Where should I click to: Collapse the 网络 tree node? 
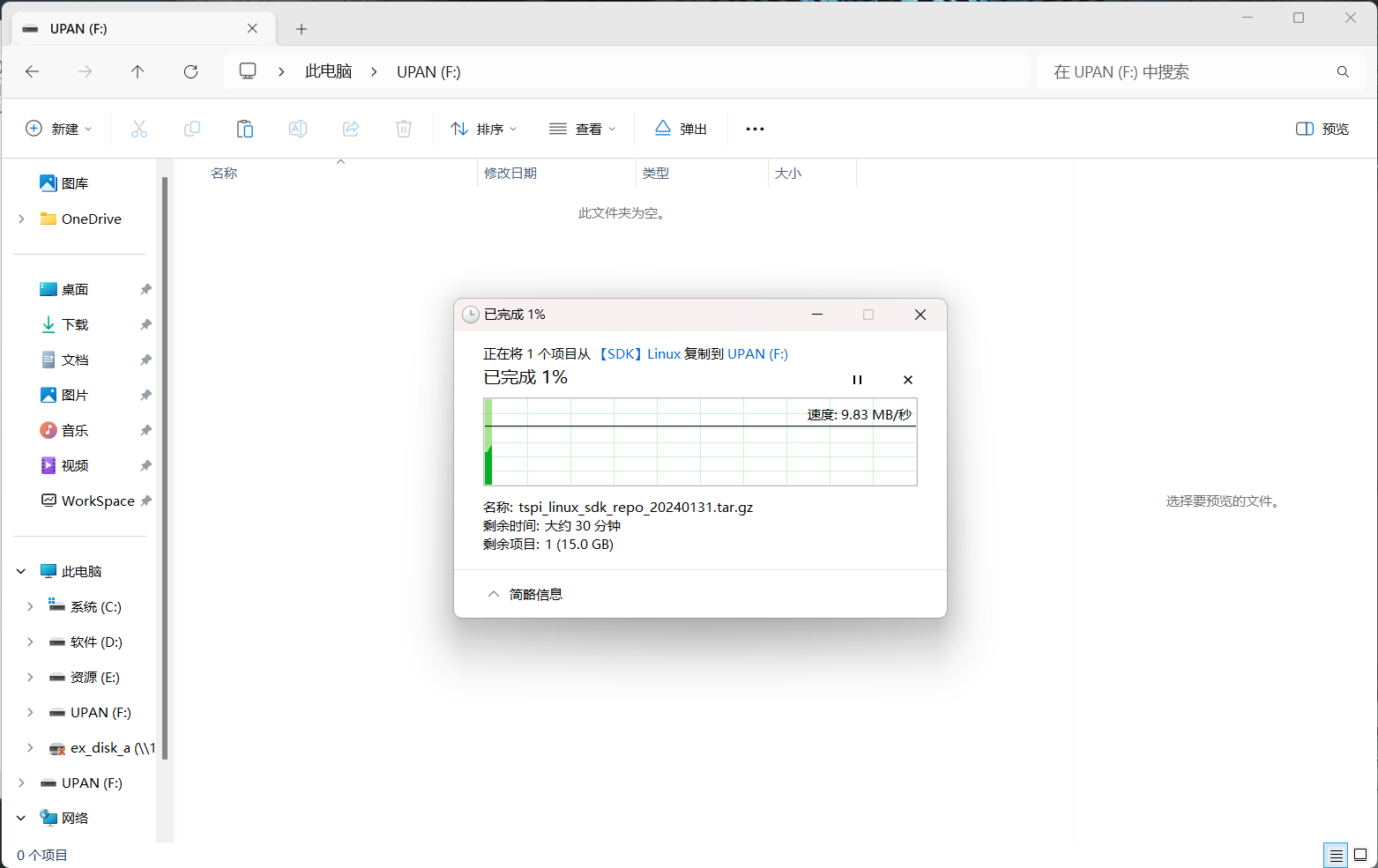[x=21, y=818]
